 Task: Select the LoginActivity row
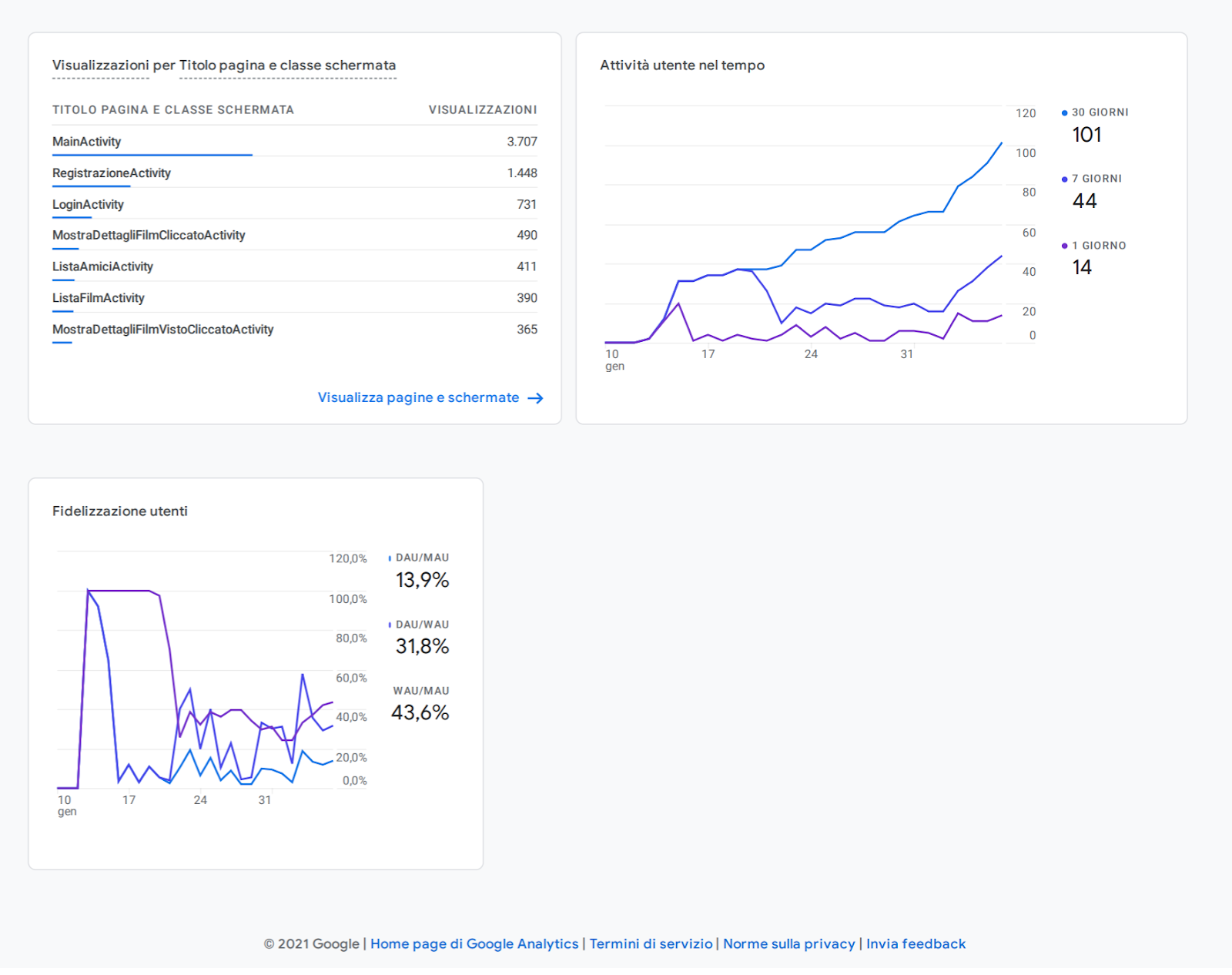[x=294, y=205]
